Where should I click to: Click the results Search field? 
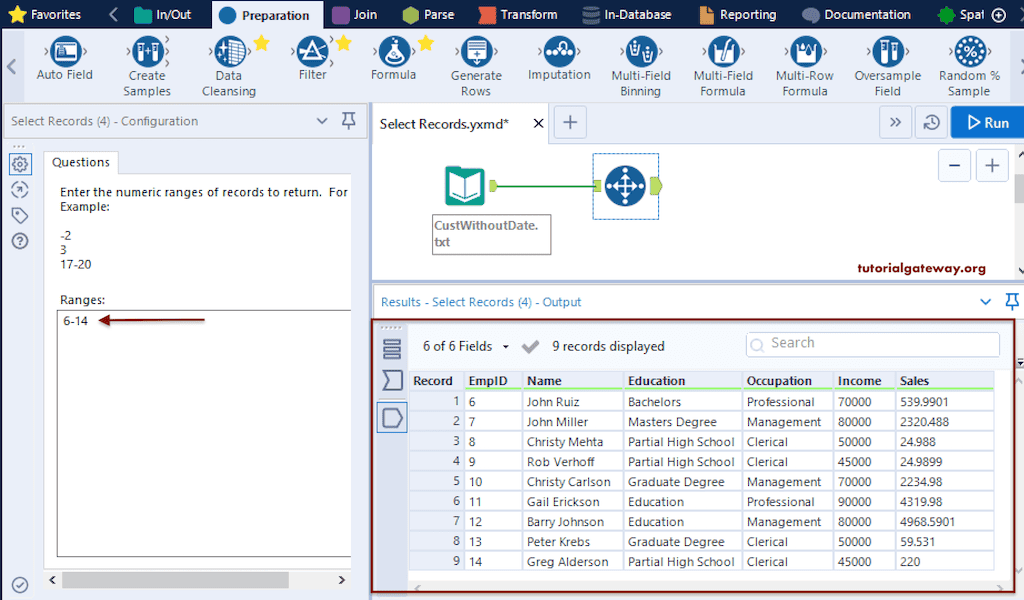(873, 344)
